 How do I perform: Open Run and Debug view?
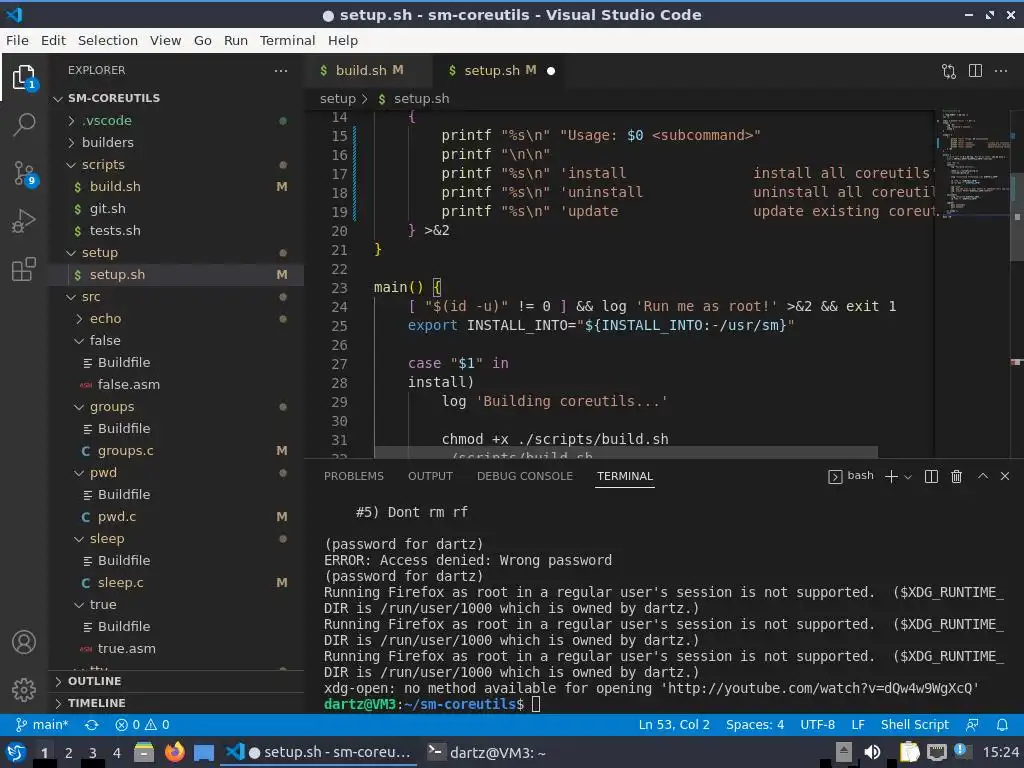(x=24, y=221)
